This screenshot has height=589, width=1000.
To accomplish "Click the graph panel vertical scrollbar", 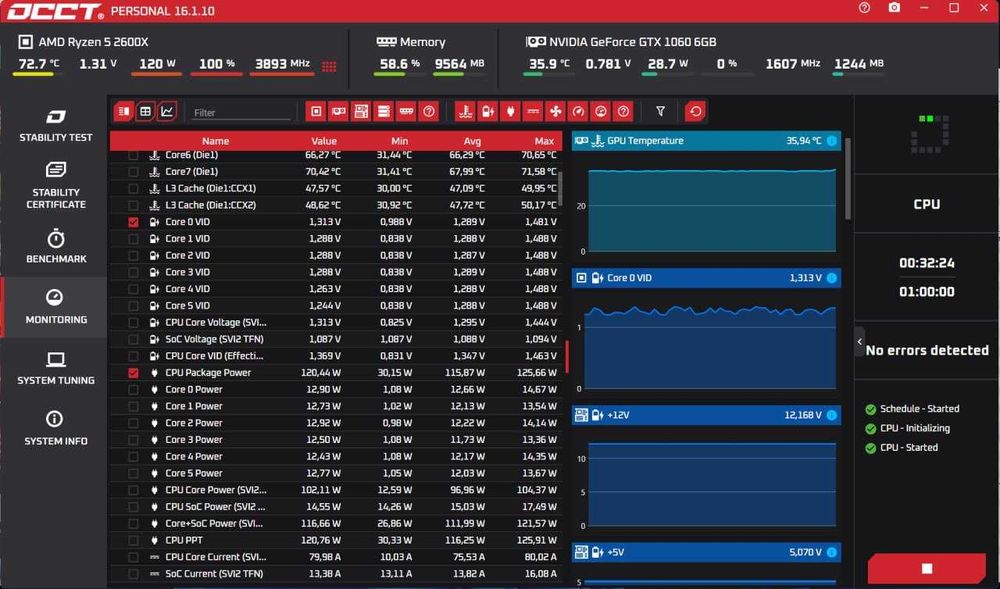I will pos(848,178).
